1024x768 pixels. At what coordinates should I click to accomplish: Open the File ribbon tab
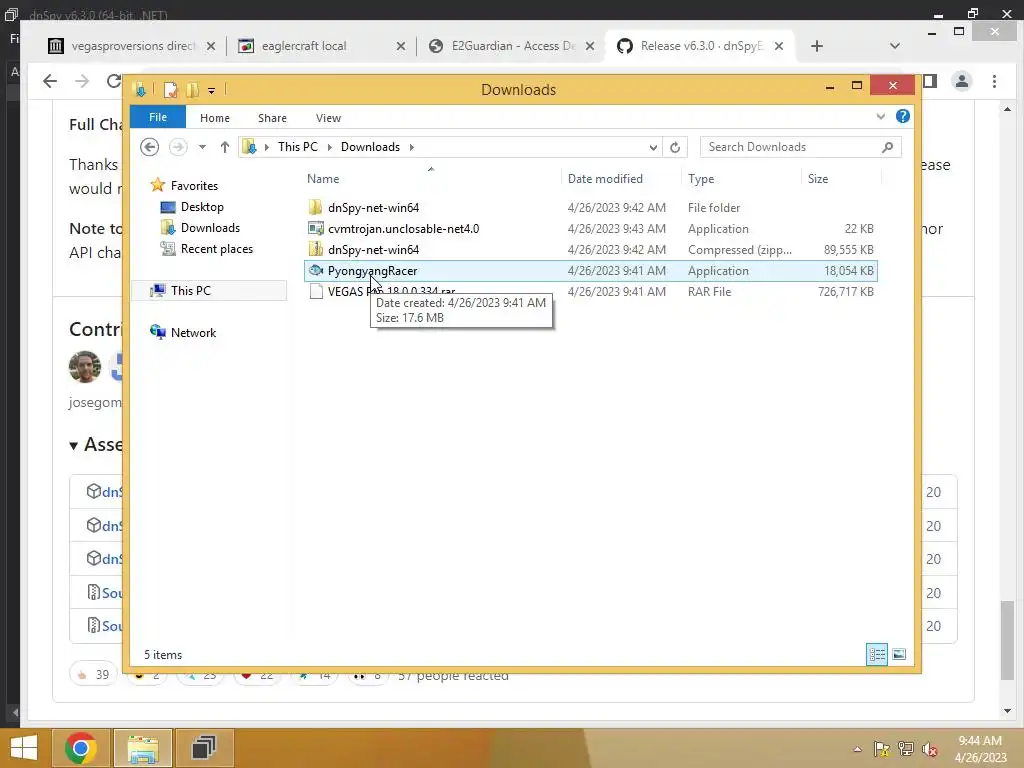[158, 117]
